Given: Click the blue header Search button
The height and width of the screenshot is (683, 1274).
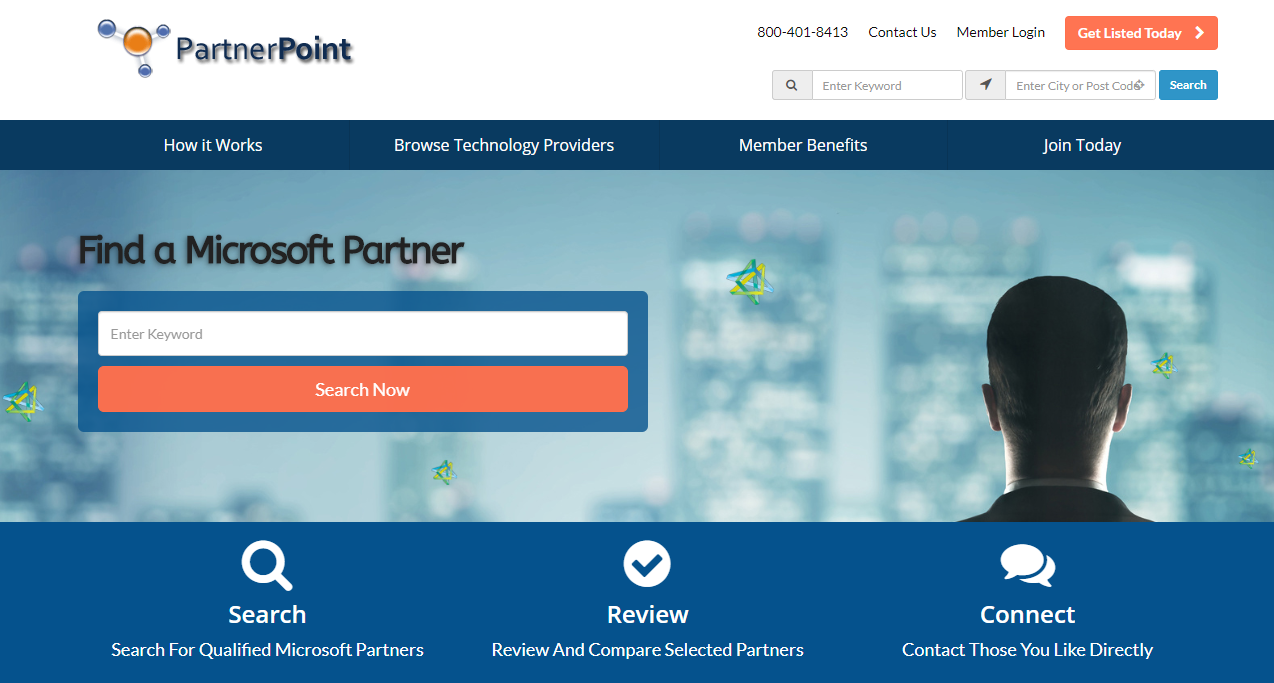Looking at the screenshot, I should point(1188,85).
